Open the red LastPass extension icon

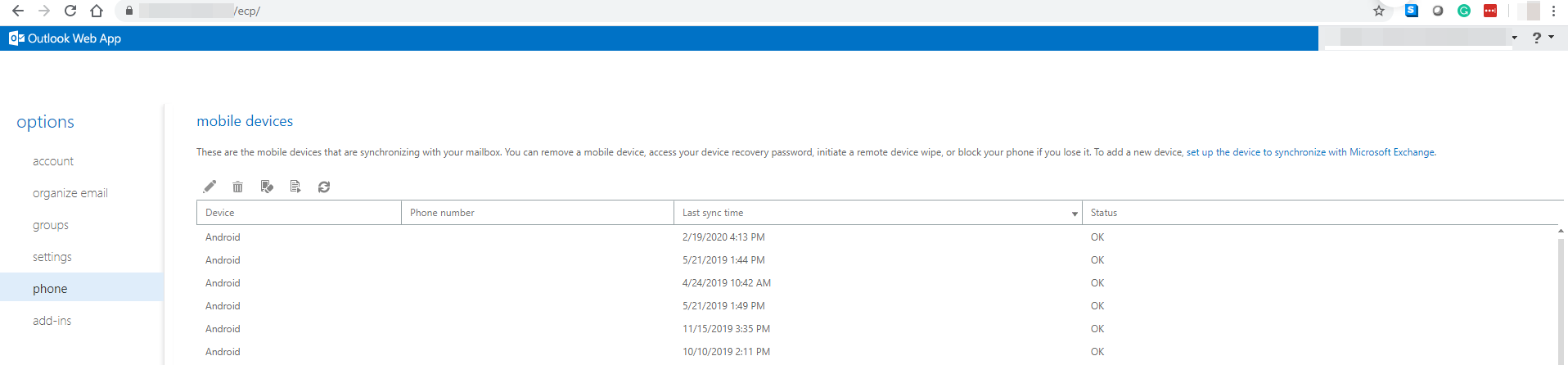[1490, 11]
